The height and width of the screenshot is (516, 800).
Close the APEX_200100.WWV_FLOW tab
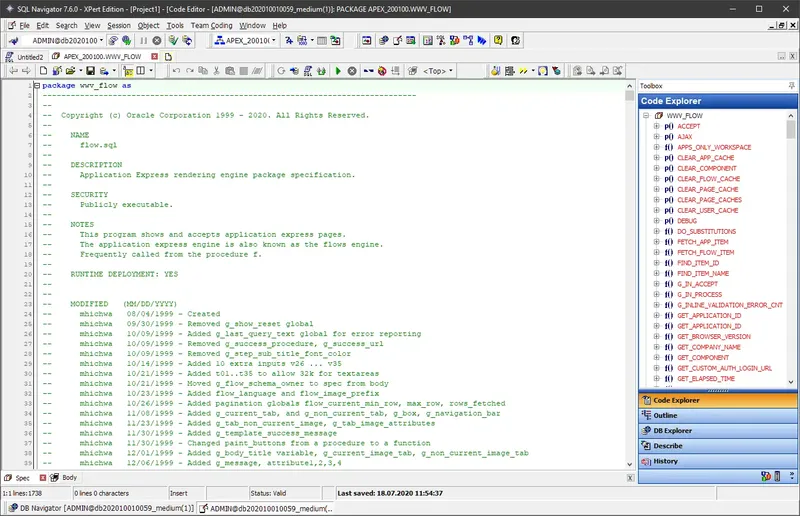(155, 57)
